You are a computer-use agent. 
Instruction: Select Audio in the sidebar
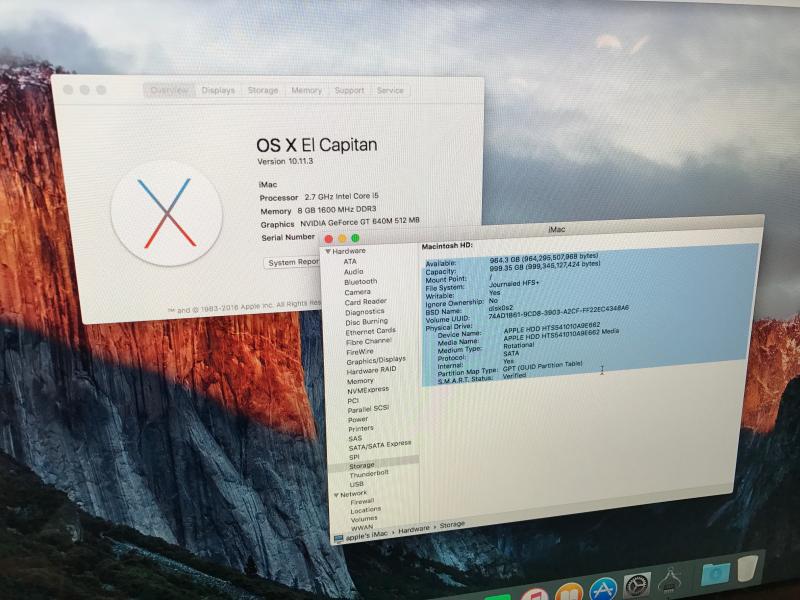tap(354, 271)
